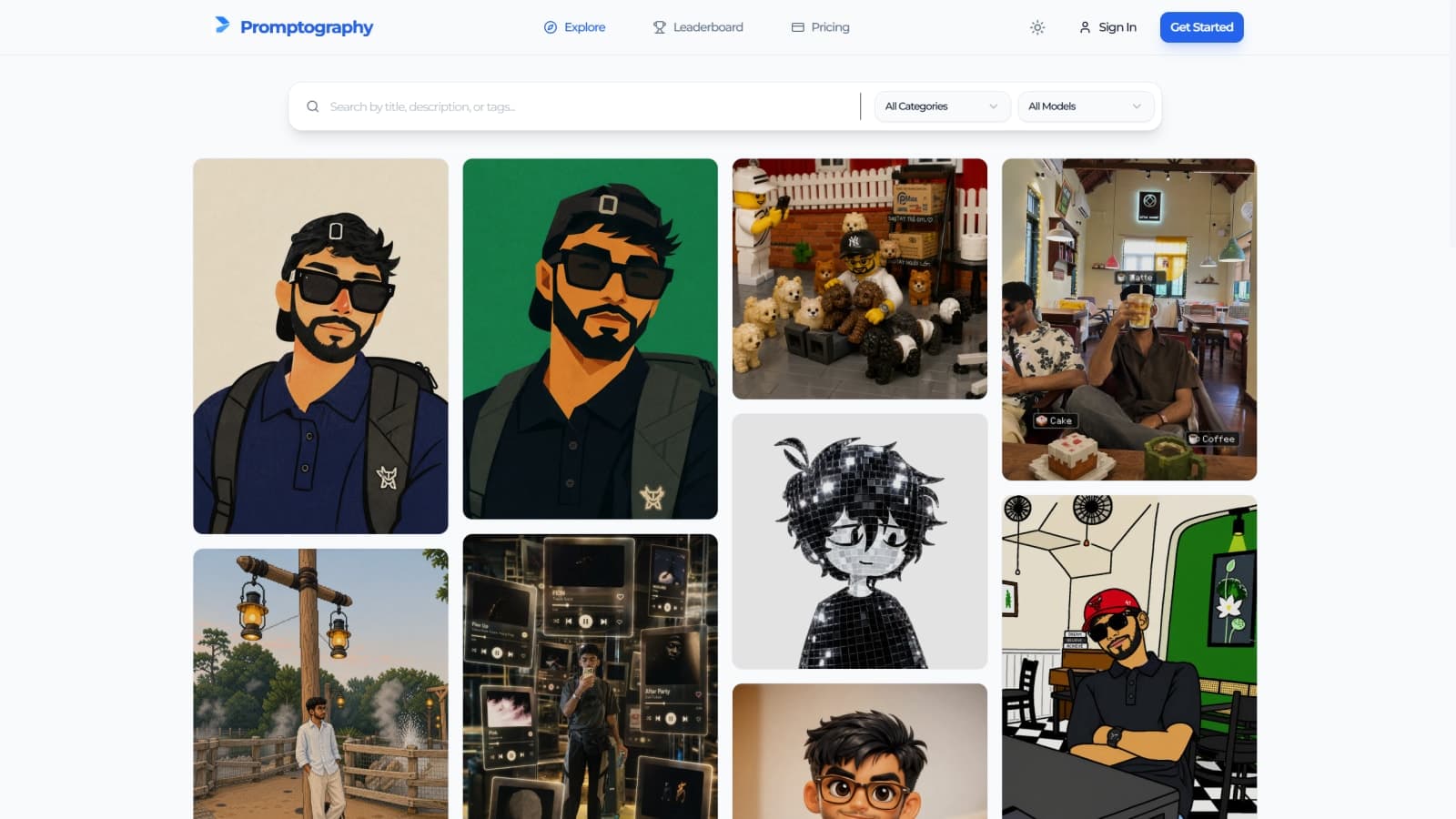Click the page vertical scrollbar
Image resolution: width=1456 pixels, height=819 pixels.
point(1452,124)
